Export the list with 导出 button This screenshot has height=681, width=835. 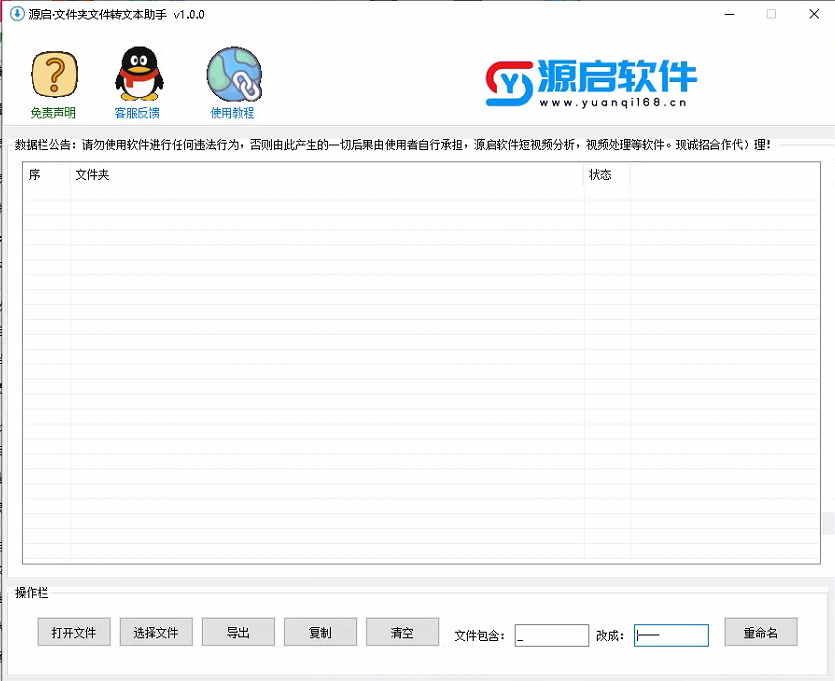238,633
